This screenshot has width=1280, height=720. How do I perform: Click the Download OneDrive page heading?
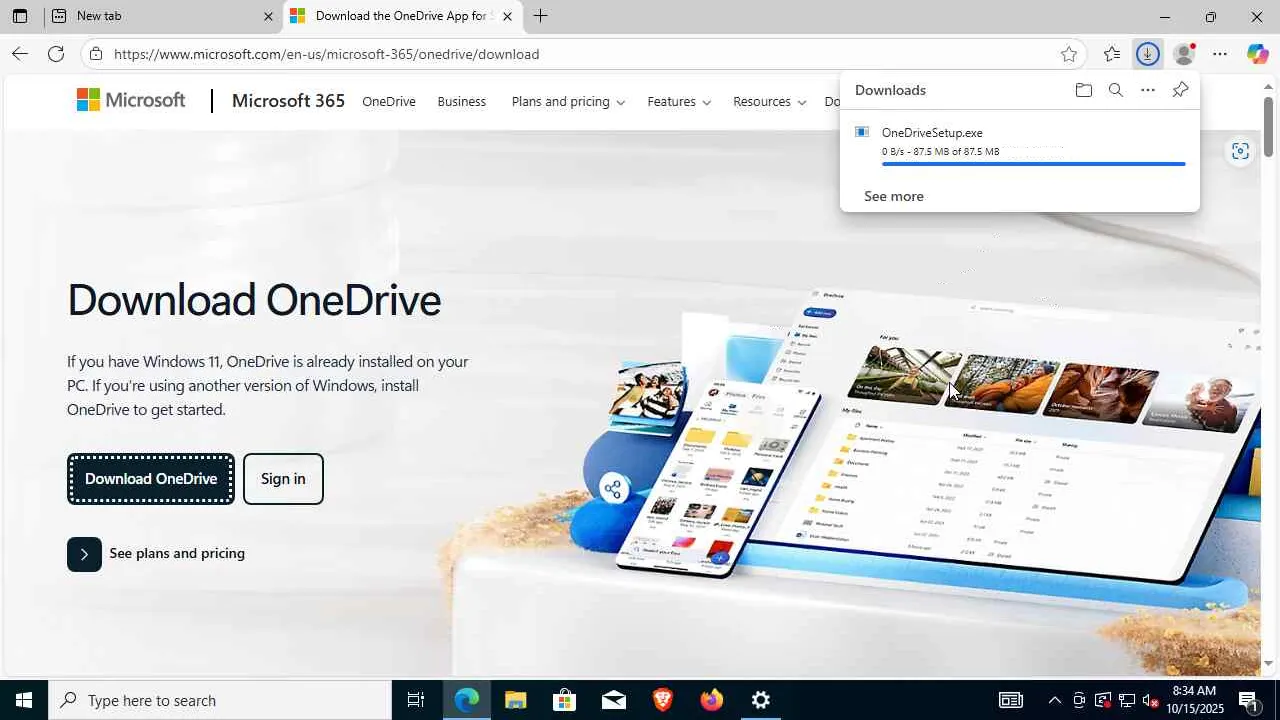254,300
